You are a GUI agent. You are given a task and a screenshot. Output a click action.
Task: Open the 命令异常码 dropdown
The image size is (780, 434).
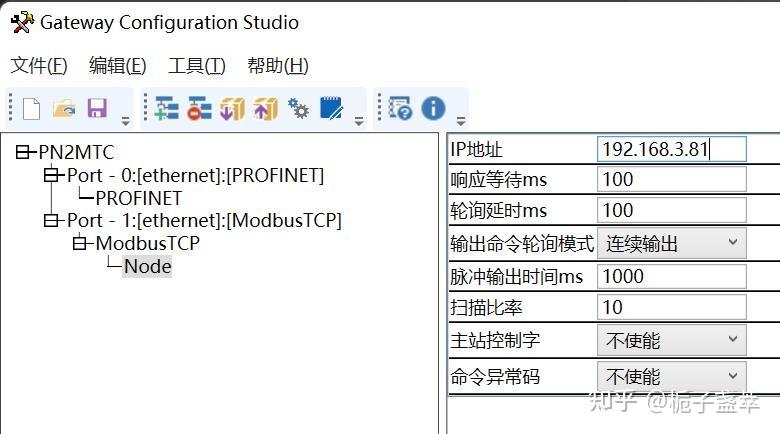671,377
